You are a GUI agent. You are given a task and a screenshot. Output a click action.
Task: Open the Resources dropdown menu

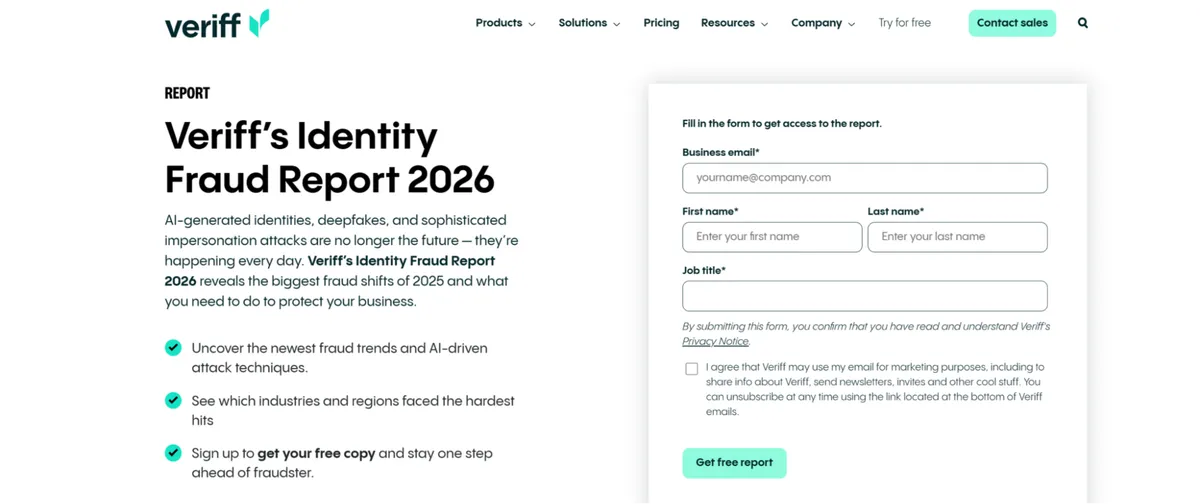734,23
